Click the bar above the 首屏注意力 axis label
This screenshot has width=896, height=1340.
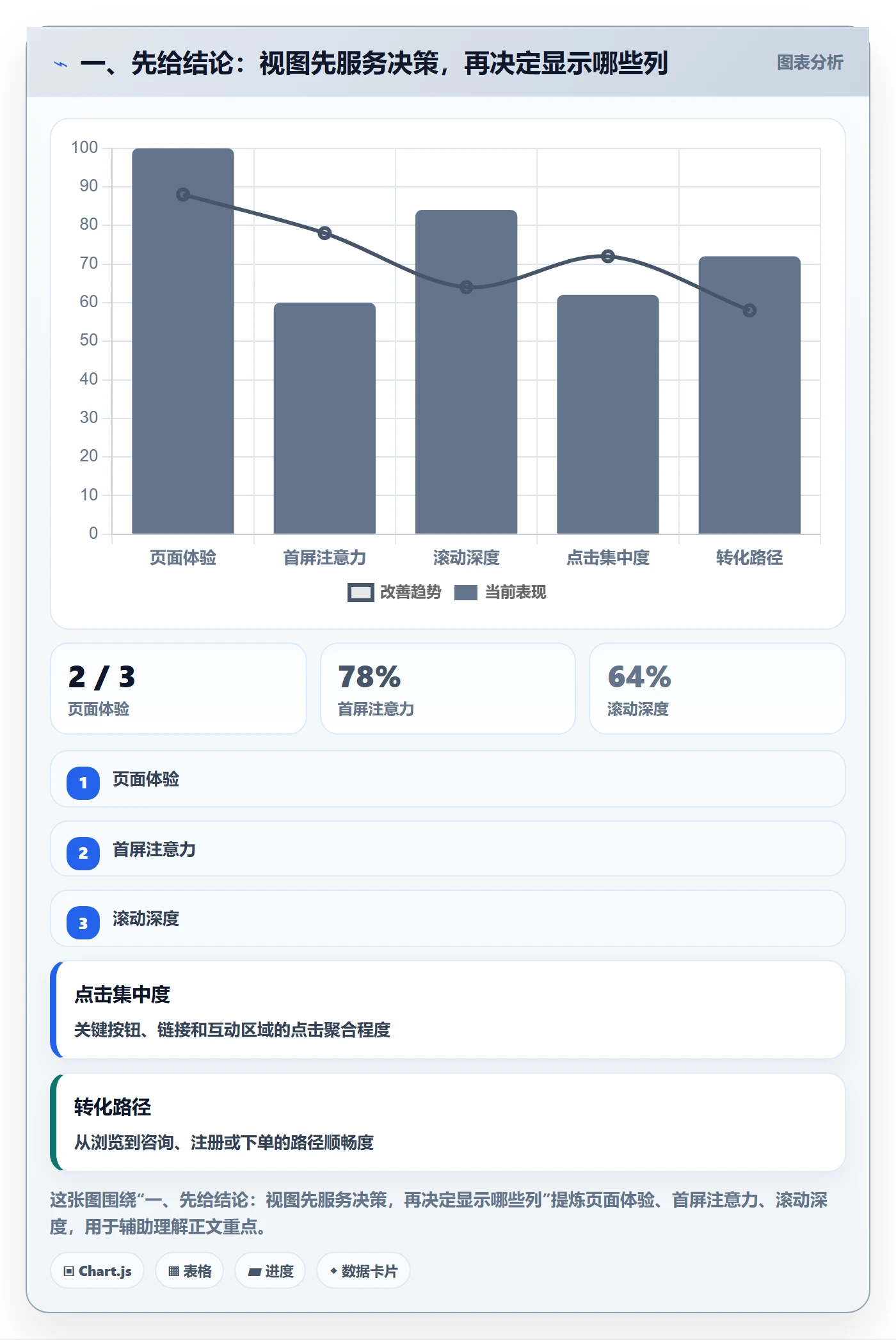[x=324, y=419]
